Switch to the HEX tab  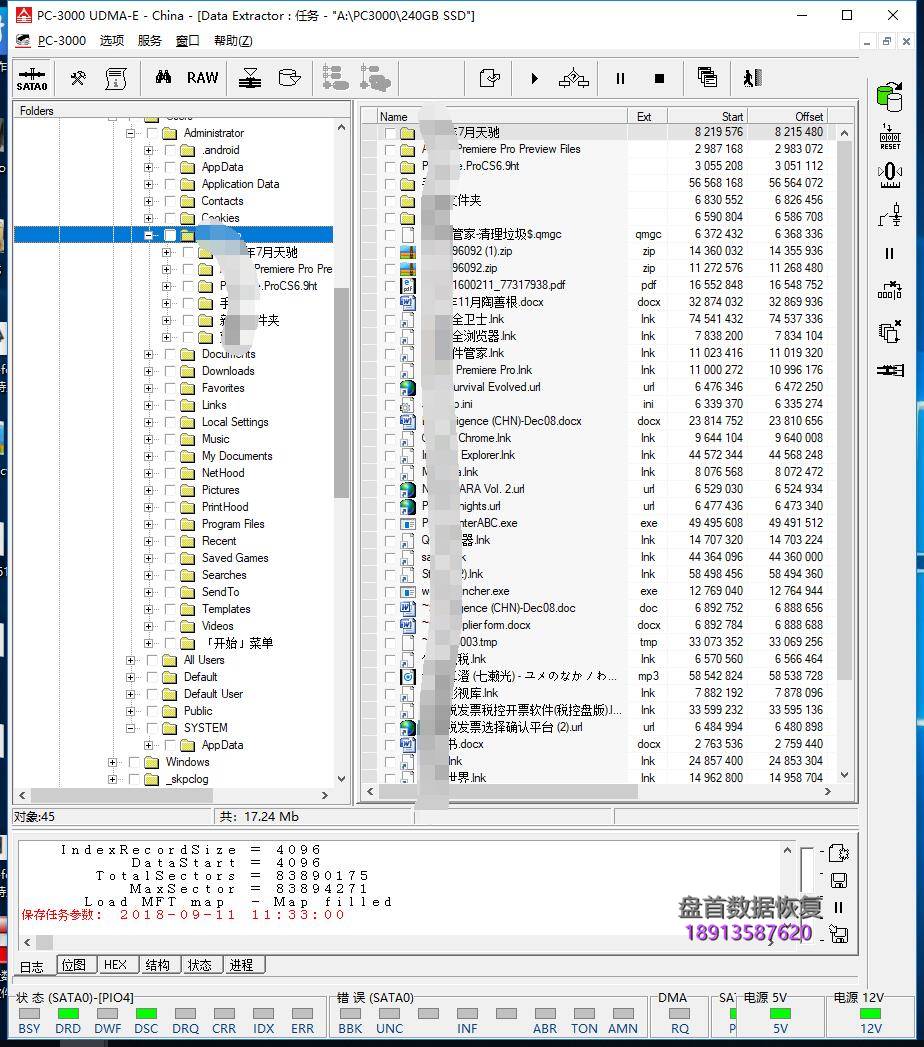pyautogui.click(x=115, y=965)
